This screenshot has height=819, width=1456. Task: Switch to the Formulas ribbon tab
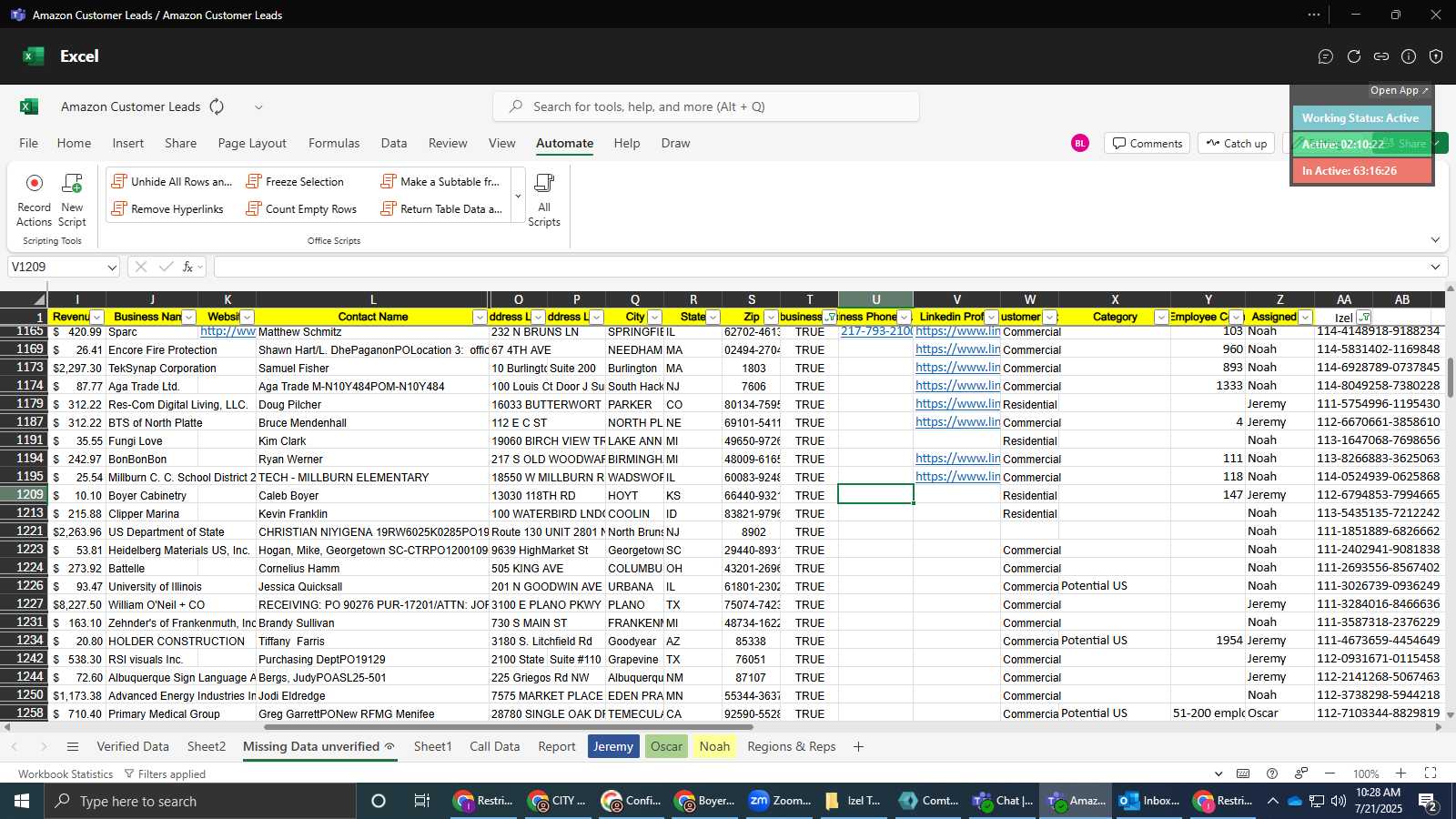coord(334,143)
